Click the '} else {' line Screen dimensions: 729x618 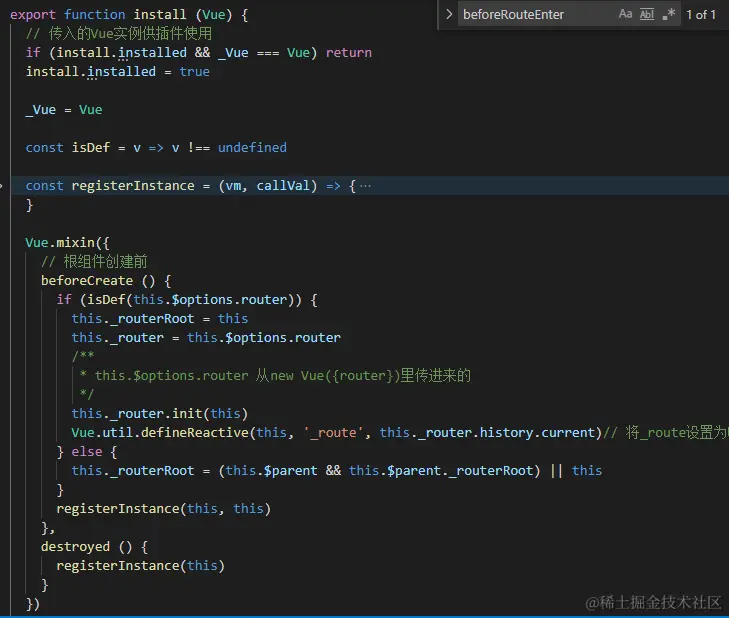click(86, 452)
